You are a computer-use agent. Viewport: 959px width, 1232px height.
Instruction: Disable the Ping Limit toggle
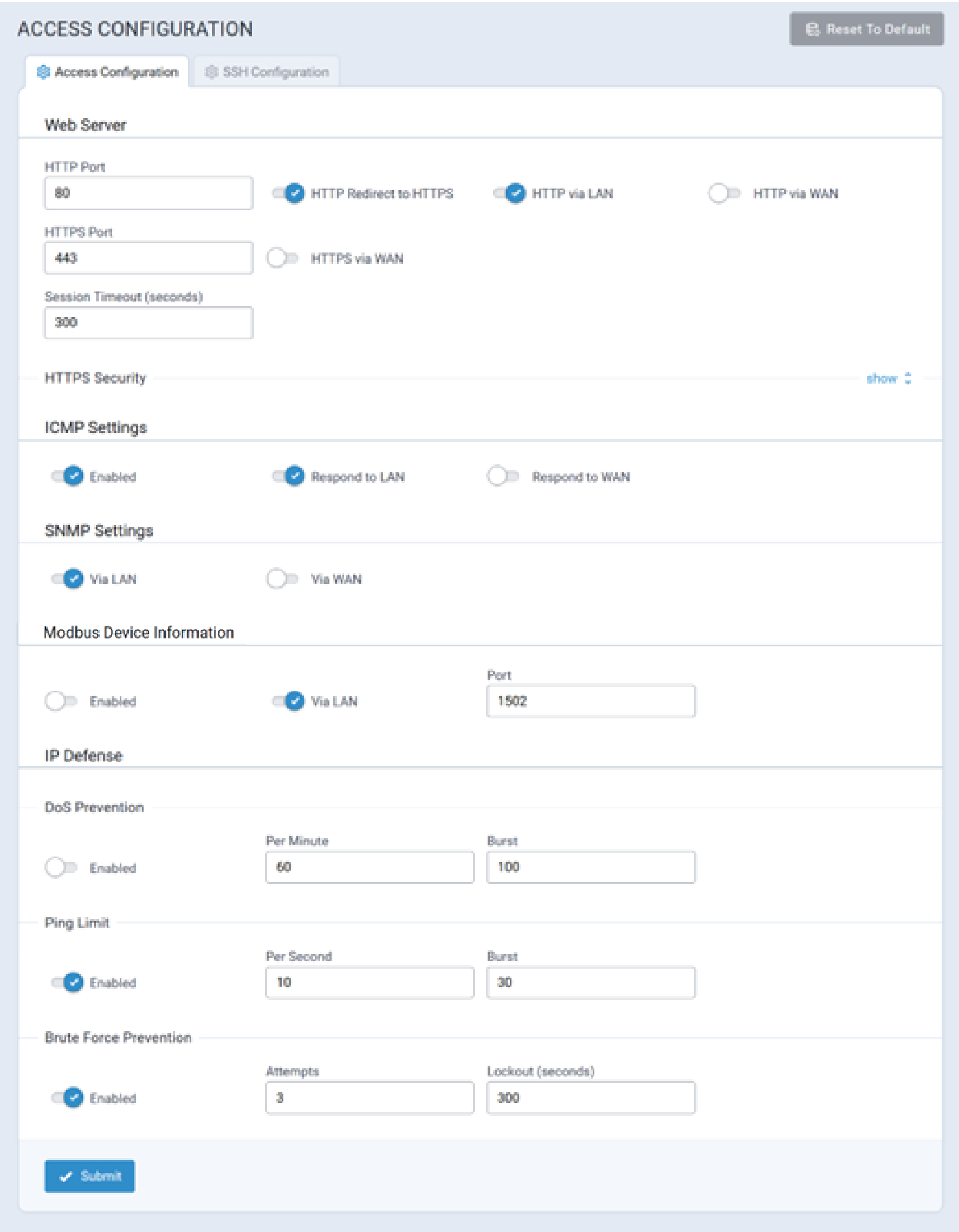tap(67, 982)
